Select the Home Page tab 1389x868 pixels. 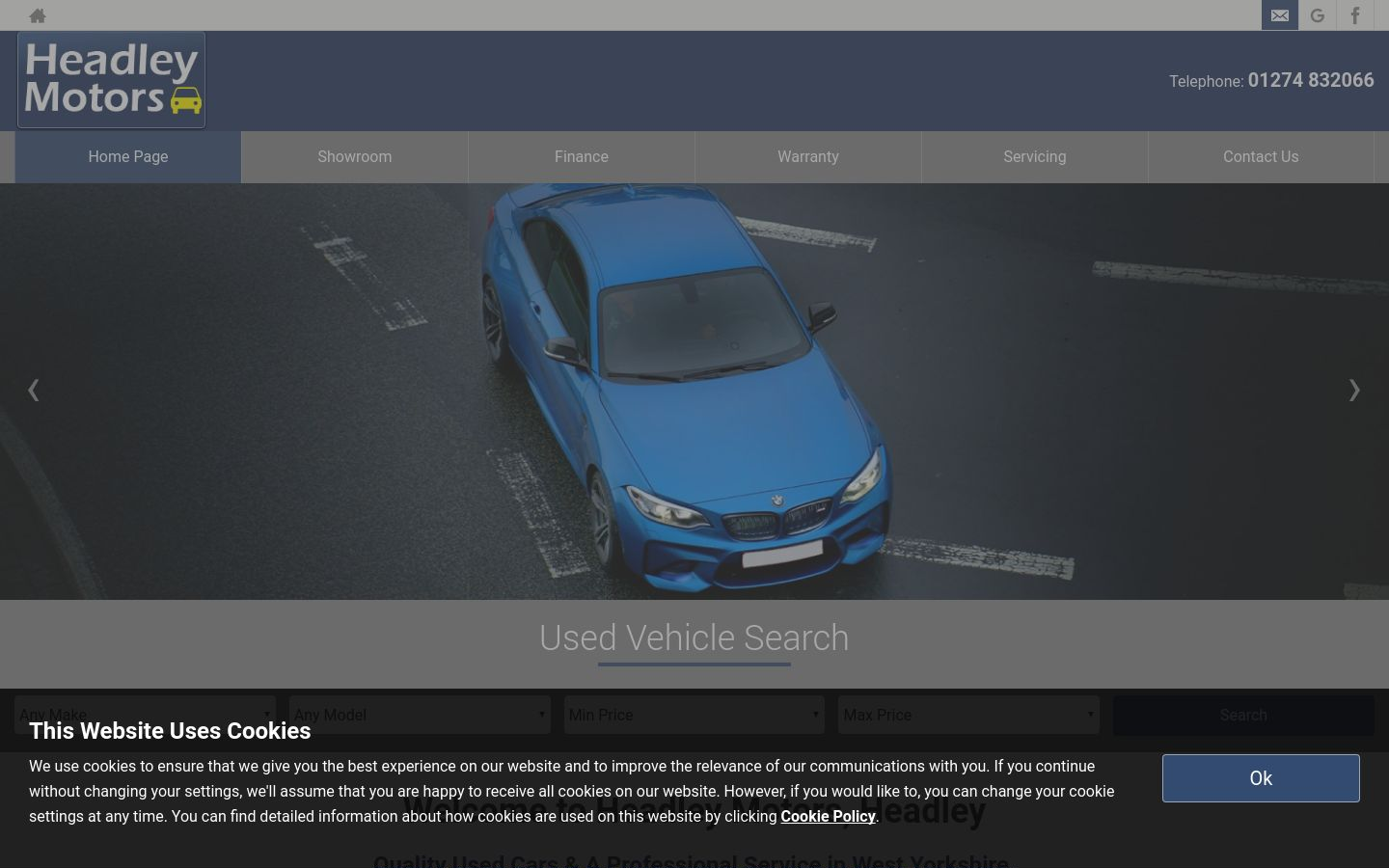128,157
